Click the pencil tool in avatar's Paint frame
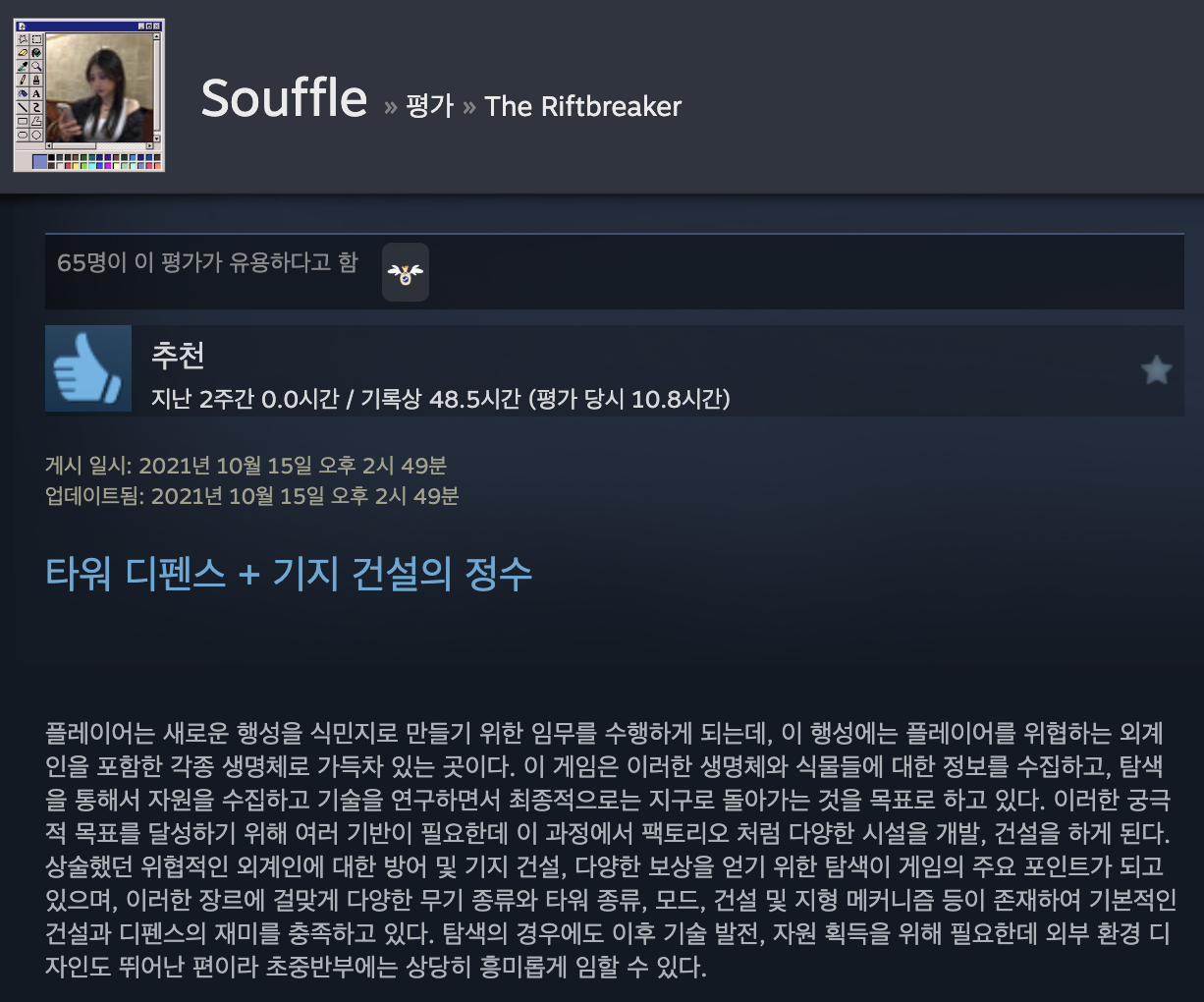1204x1002 pixels. pyautogui.click(x=23, y=80)
